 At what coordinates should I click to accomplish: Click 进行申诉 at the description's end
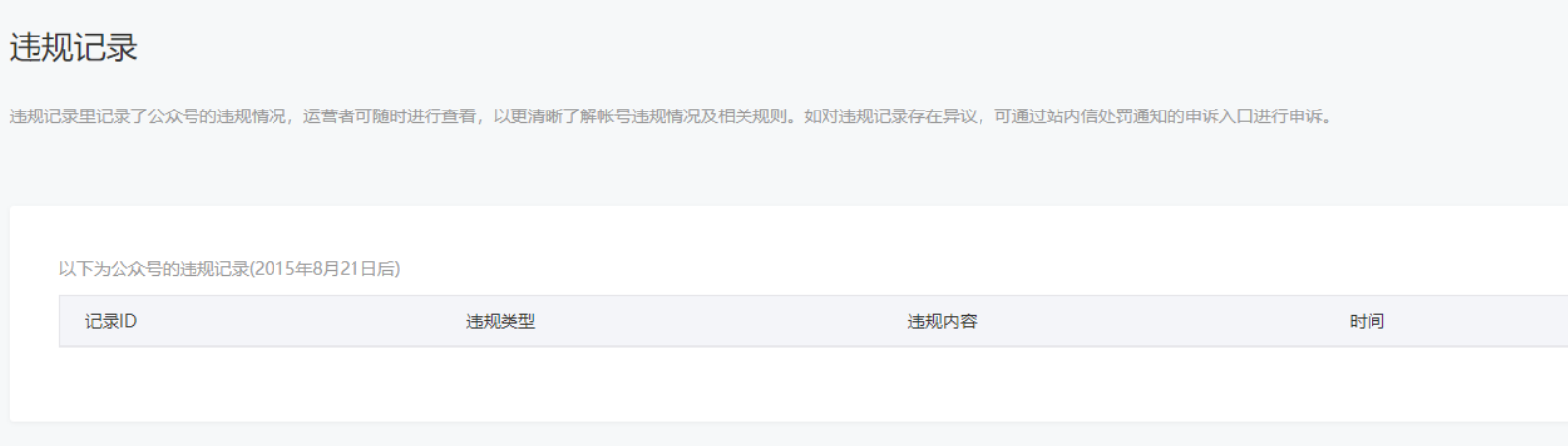[1288, 116]
